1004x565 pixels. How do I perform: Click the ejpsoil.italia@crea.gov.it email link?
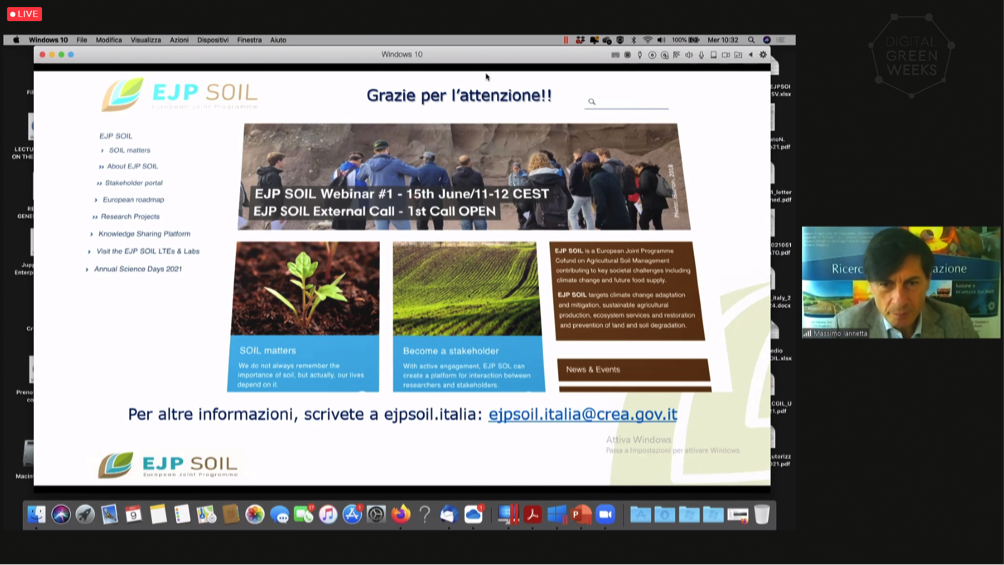[x=583, y=414]
